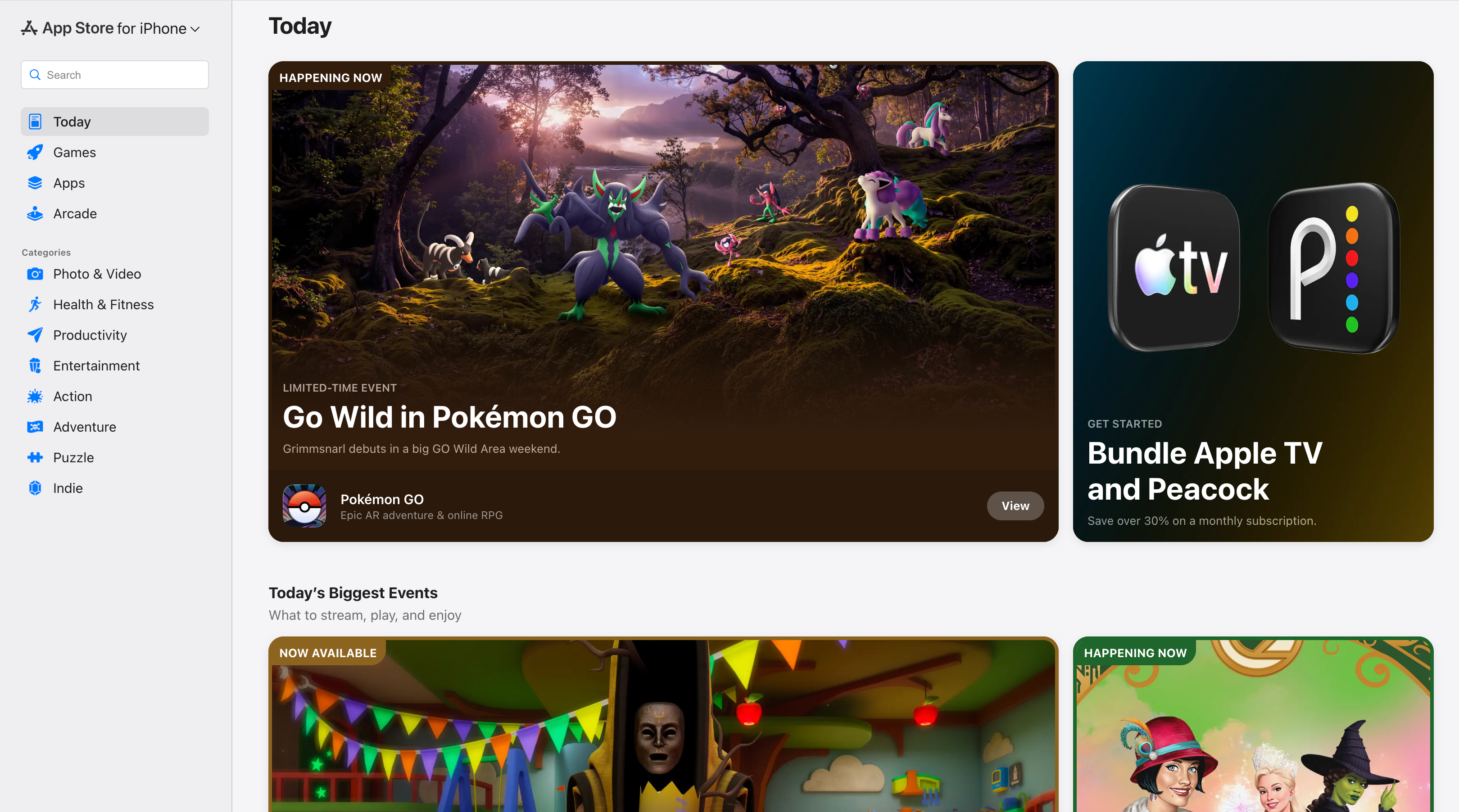
Task: Open the Adventure category
Action: pos(84,427)
